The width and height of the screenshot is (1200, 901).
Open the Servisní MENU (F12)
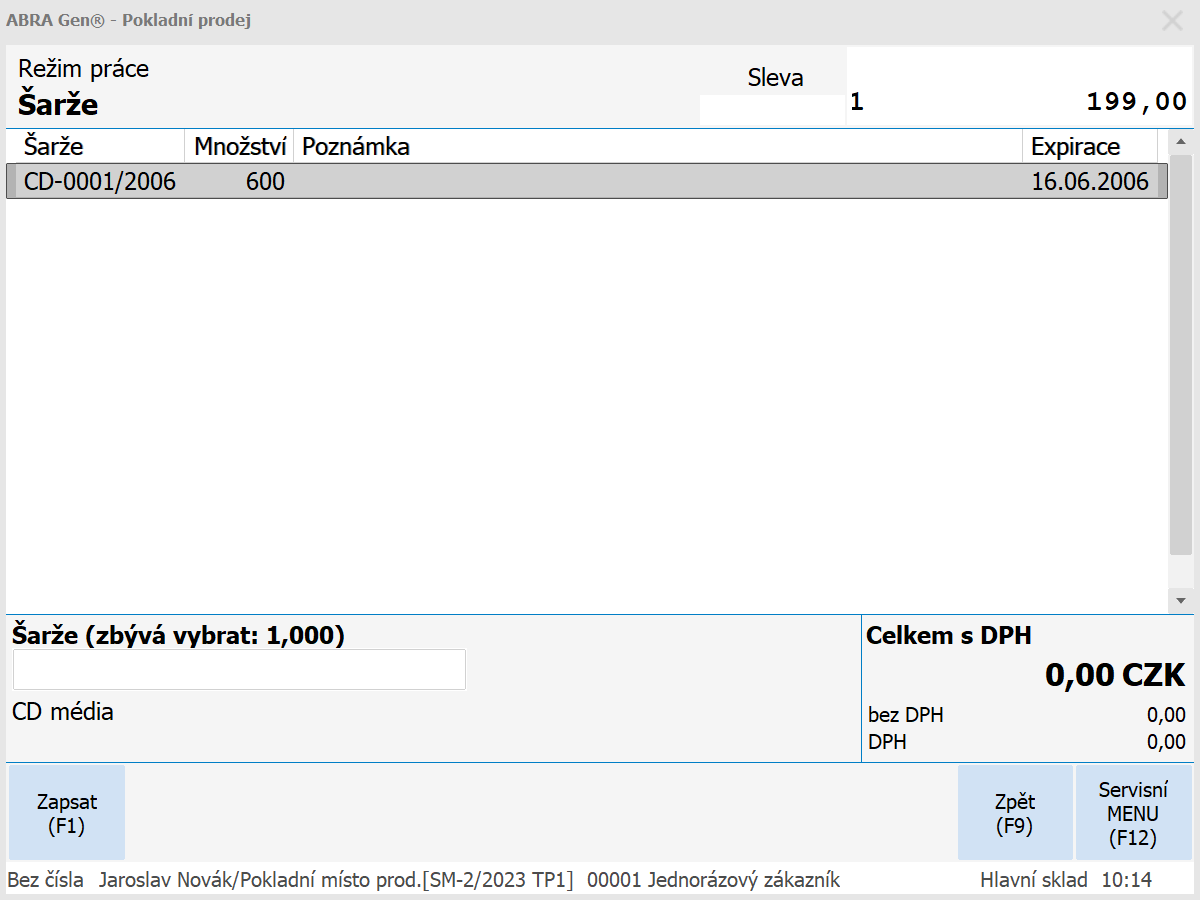point(1133,813)
